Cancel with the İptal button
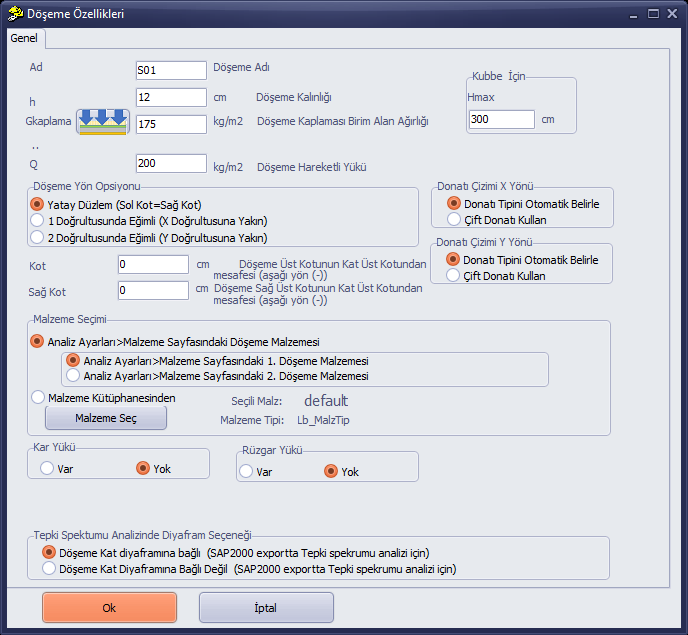688x635 pixels. [266, 608]
